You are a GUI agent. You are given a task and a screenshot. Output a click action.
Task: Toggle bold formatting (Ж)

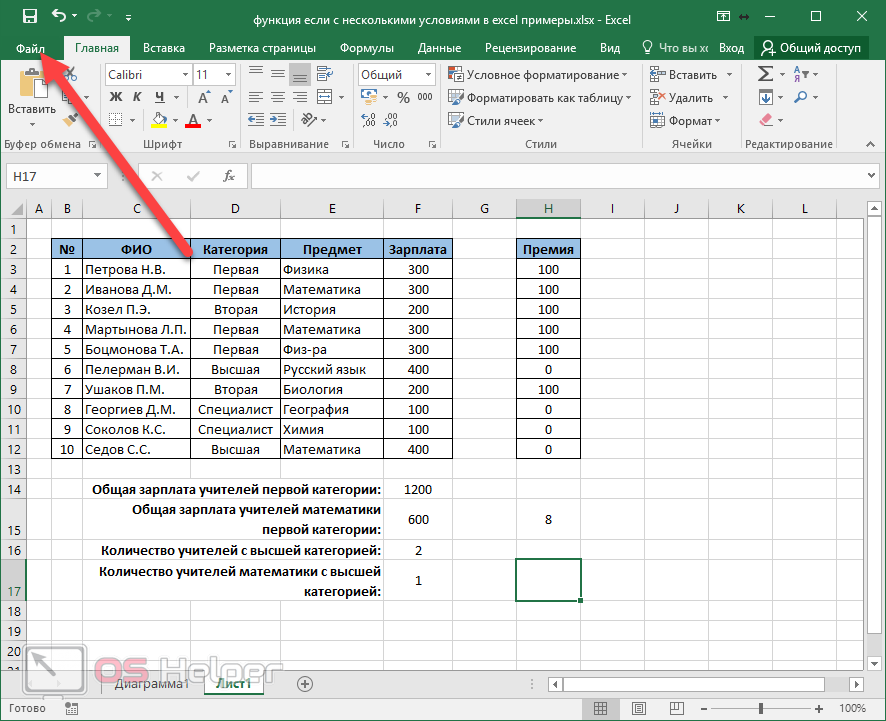point(115,98)
